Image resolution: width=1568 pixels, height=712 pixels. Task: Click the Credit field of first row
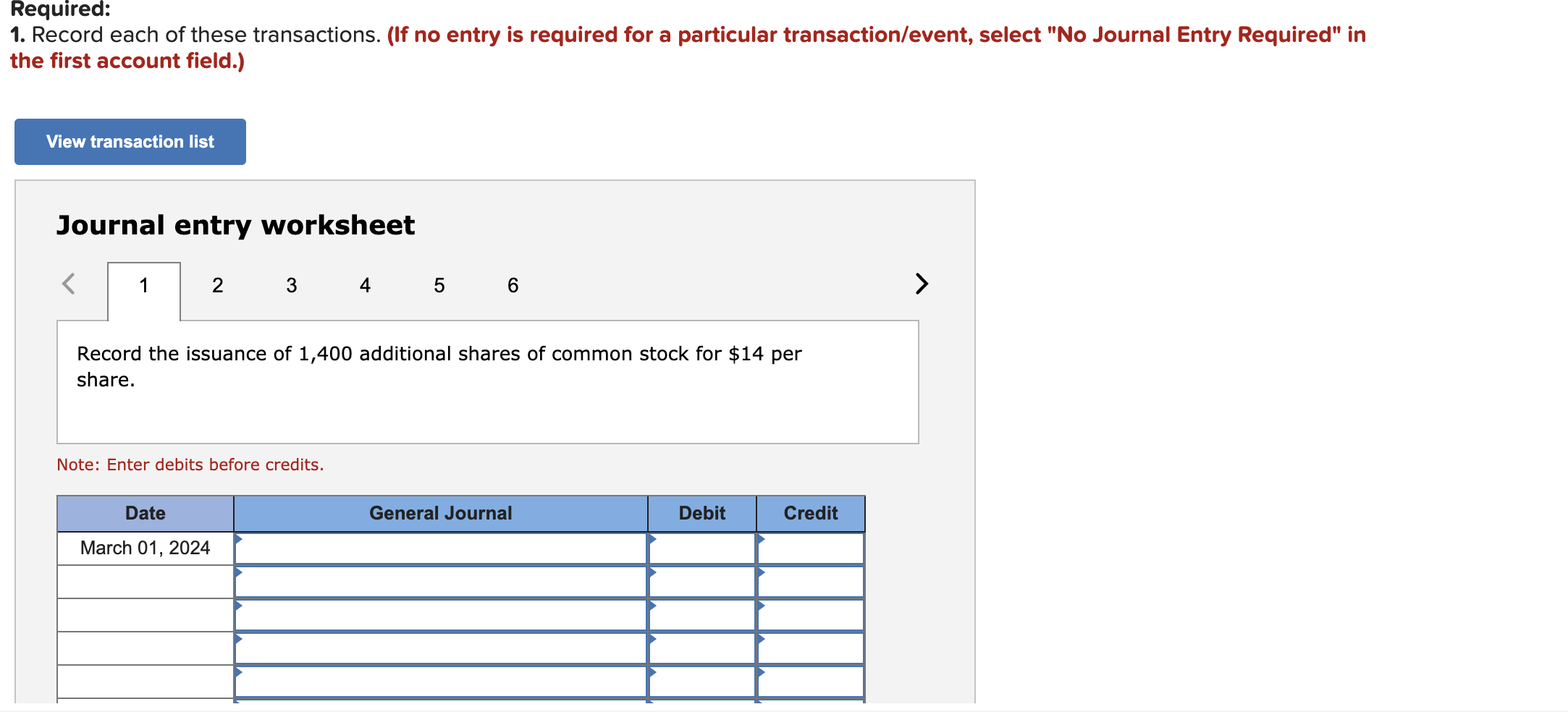point(810,548)
